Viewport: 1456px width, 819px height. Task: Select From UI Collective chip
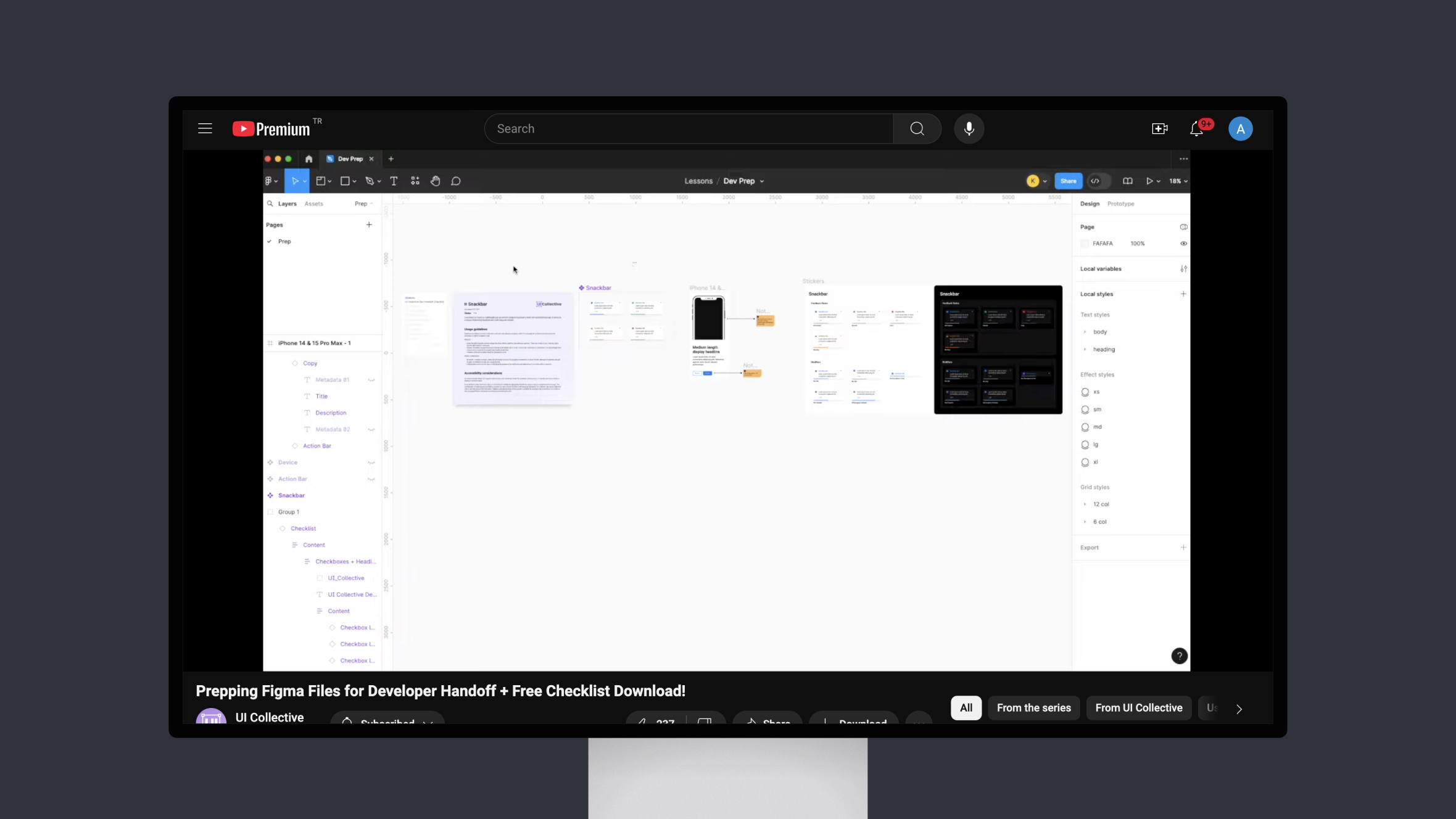click(1138, 708)
